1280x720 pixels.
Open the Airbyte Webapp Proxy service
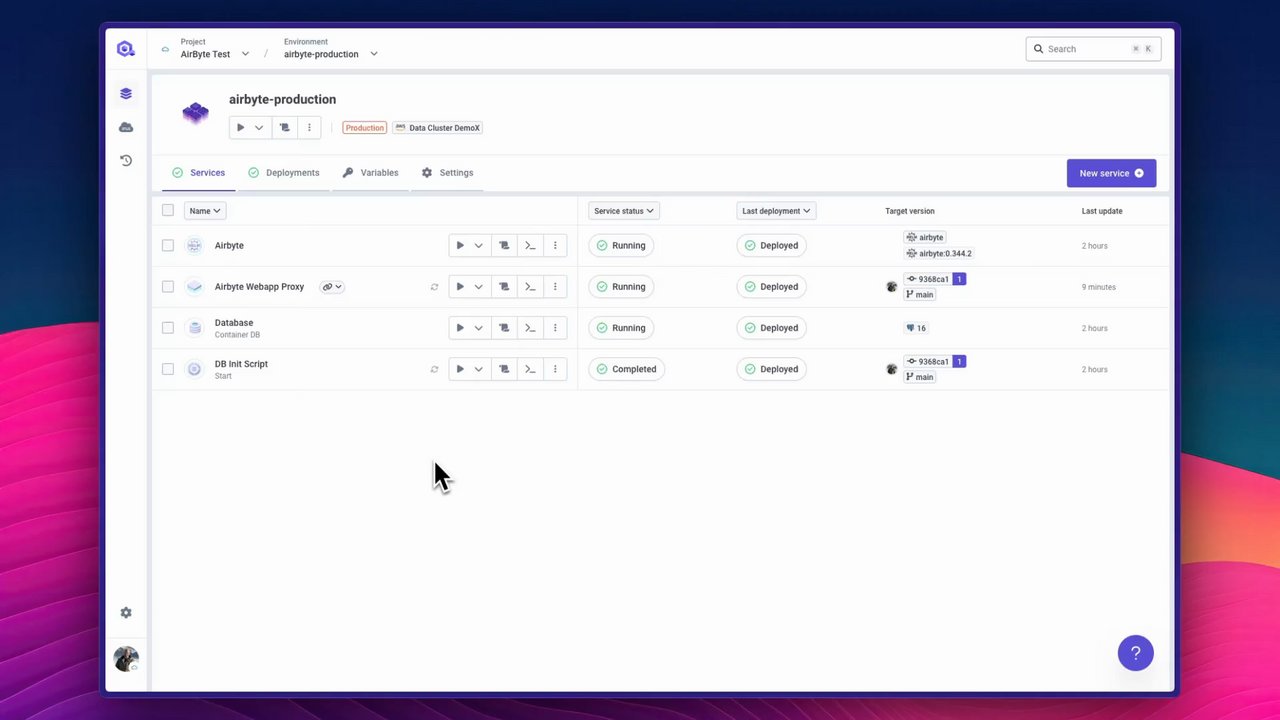click(x=259, y=287)
